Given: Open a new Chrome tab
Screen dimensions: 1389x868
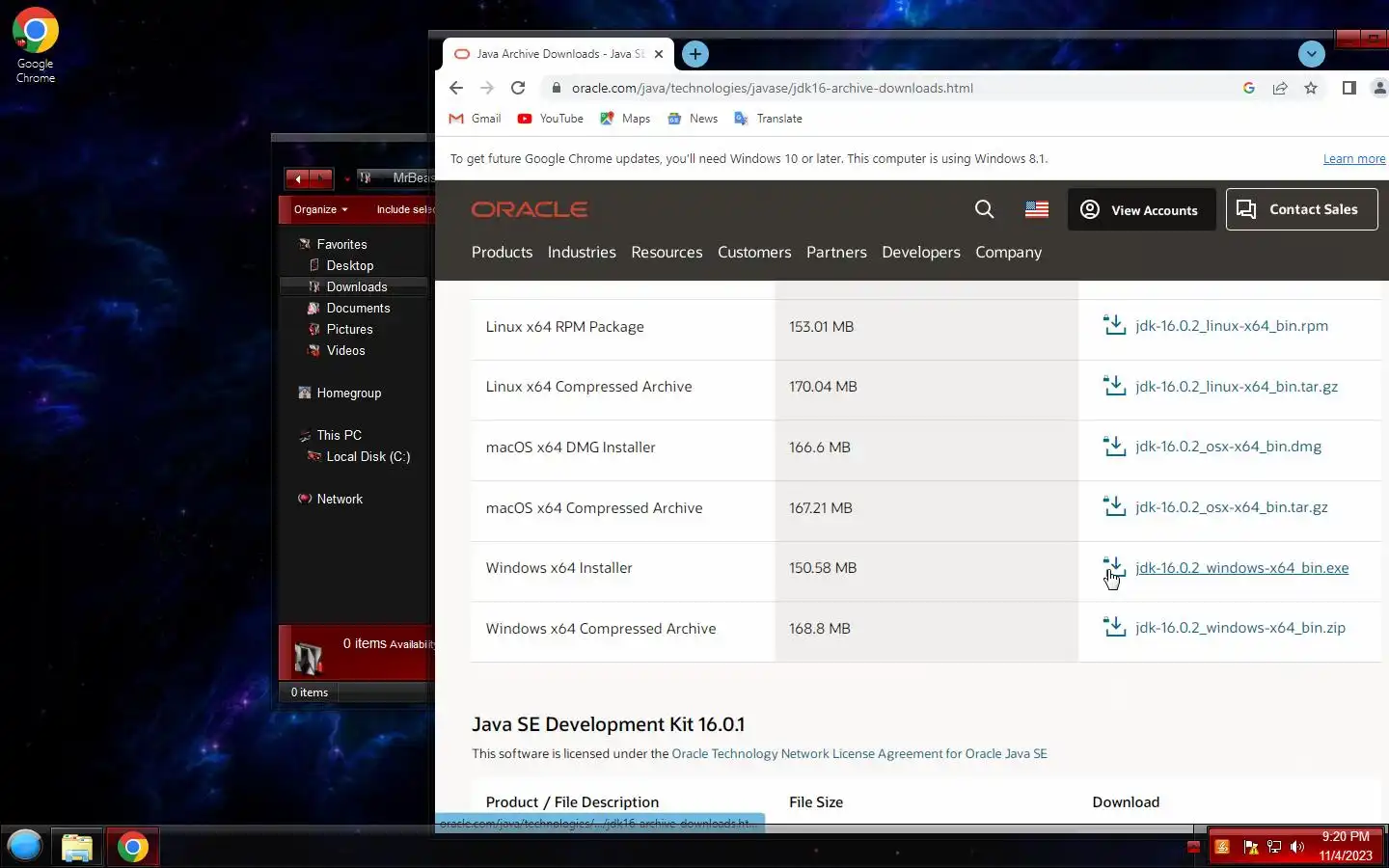Looking at the screenshot, I should pos(695,54).
